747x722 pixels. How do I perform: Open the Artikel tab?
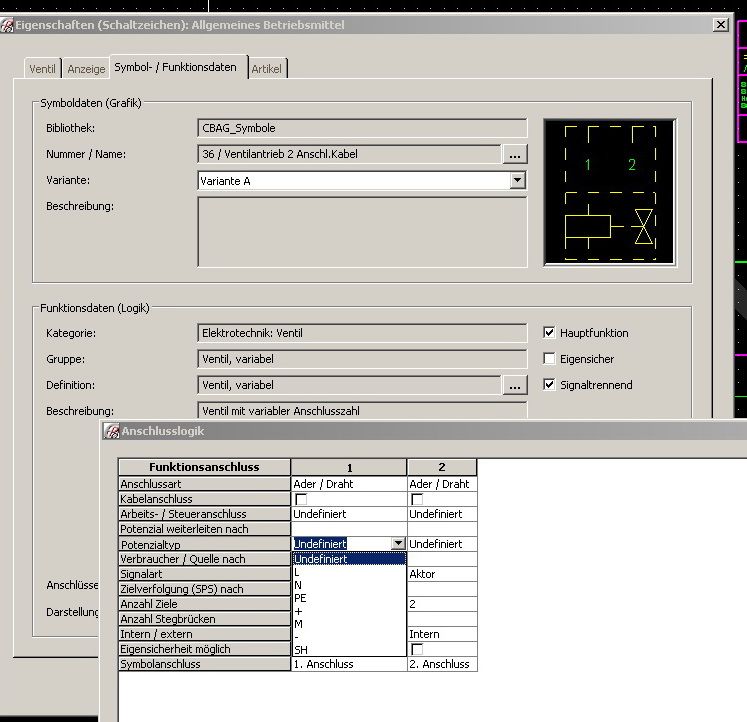(x=267, y=69)
